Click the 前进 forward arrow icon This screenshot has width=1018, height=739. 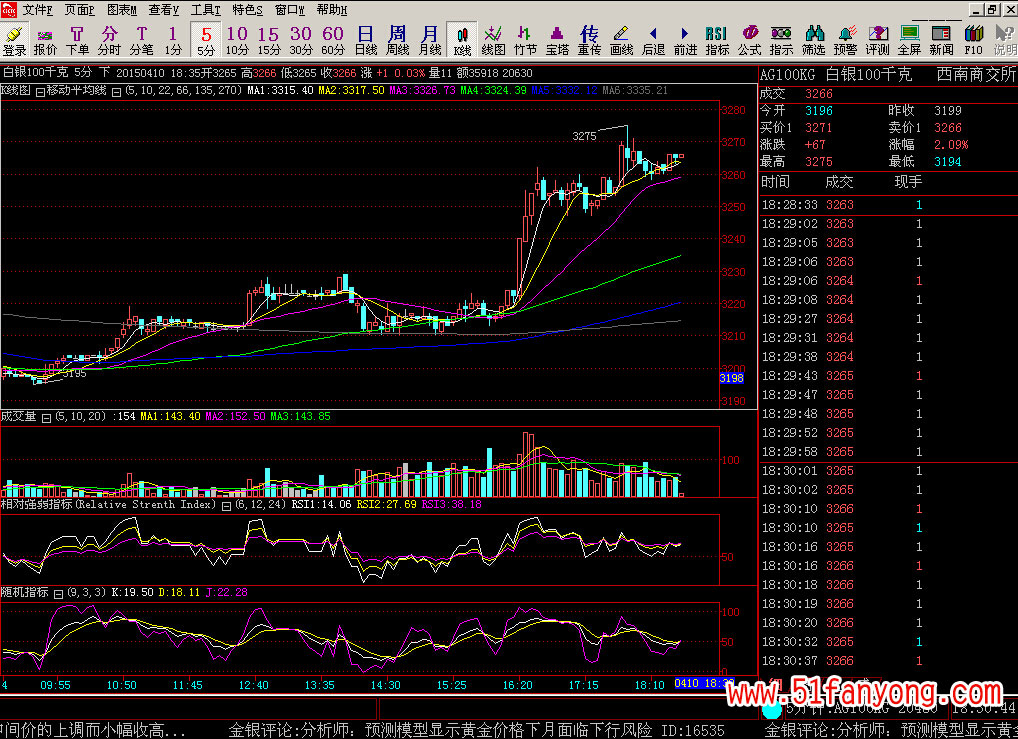tap(685, 40)
